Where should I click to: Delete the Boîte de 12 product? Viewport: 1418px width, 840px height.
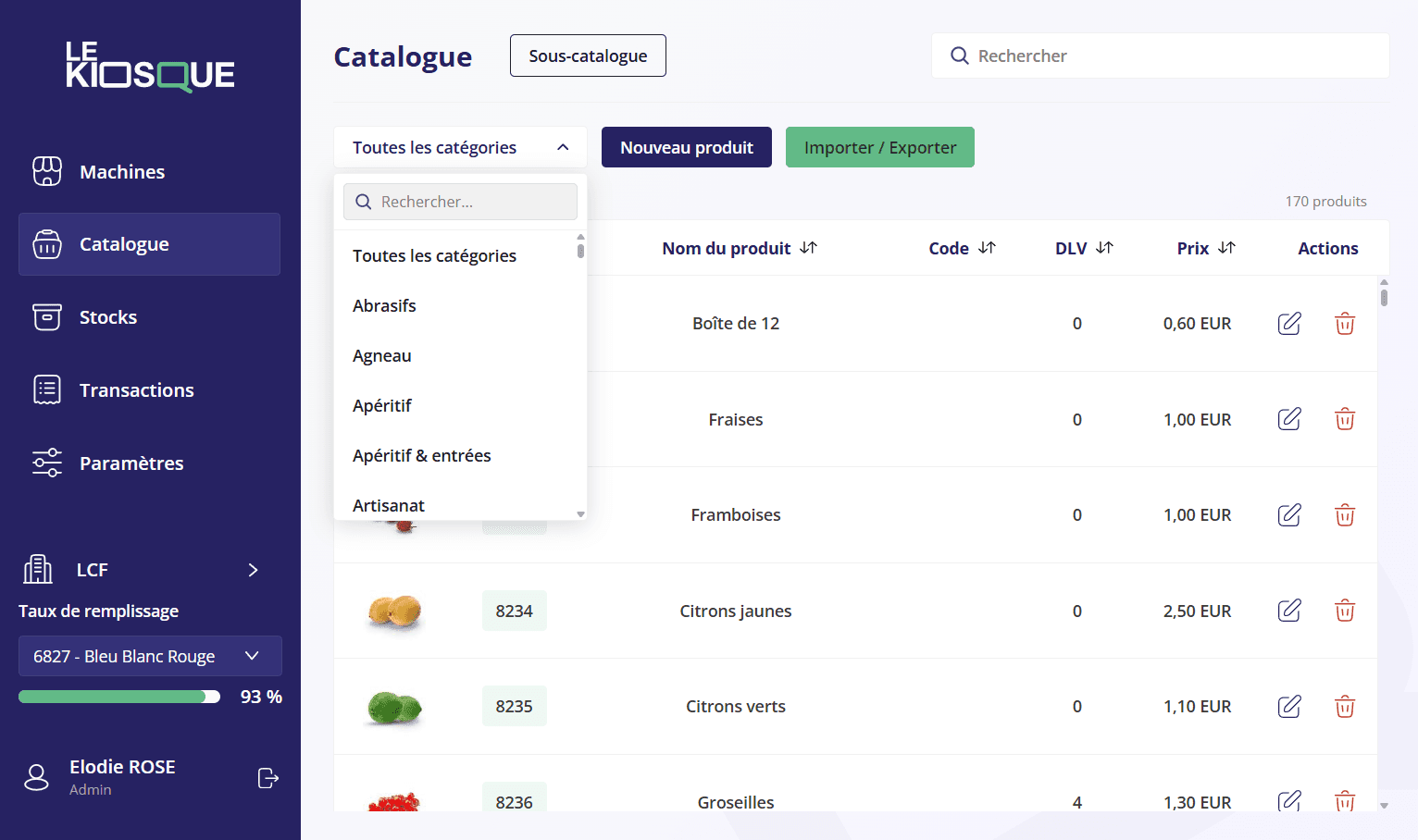click(1345, 323)
